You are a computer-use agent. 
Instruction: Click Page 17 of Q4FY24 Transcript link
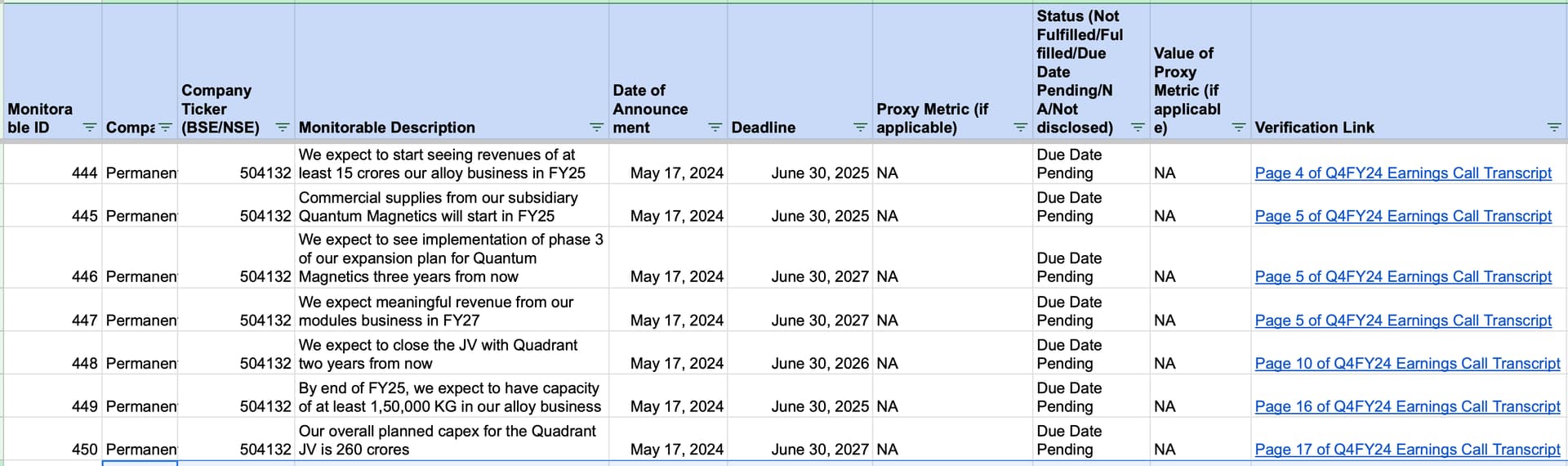coord(1406,450)
